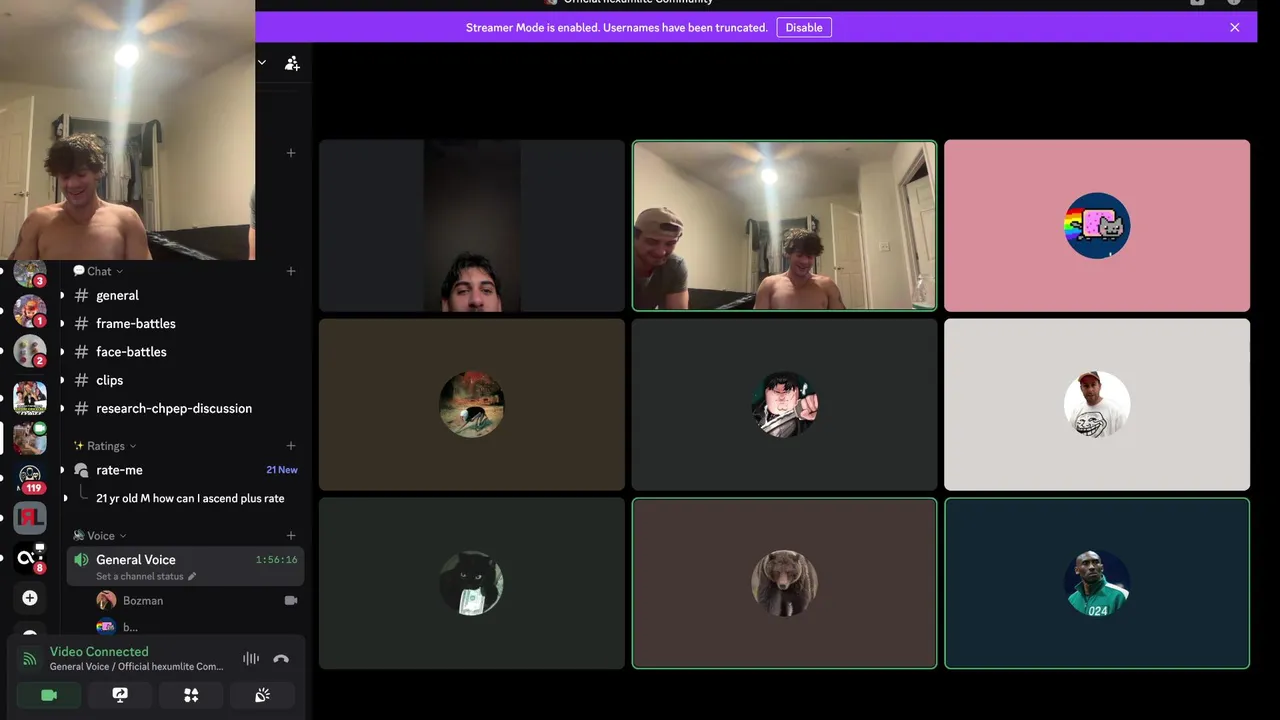
Task: Select the anime fist avatar tile
Action: click(x=784, y=404)
